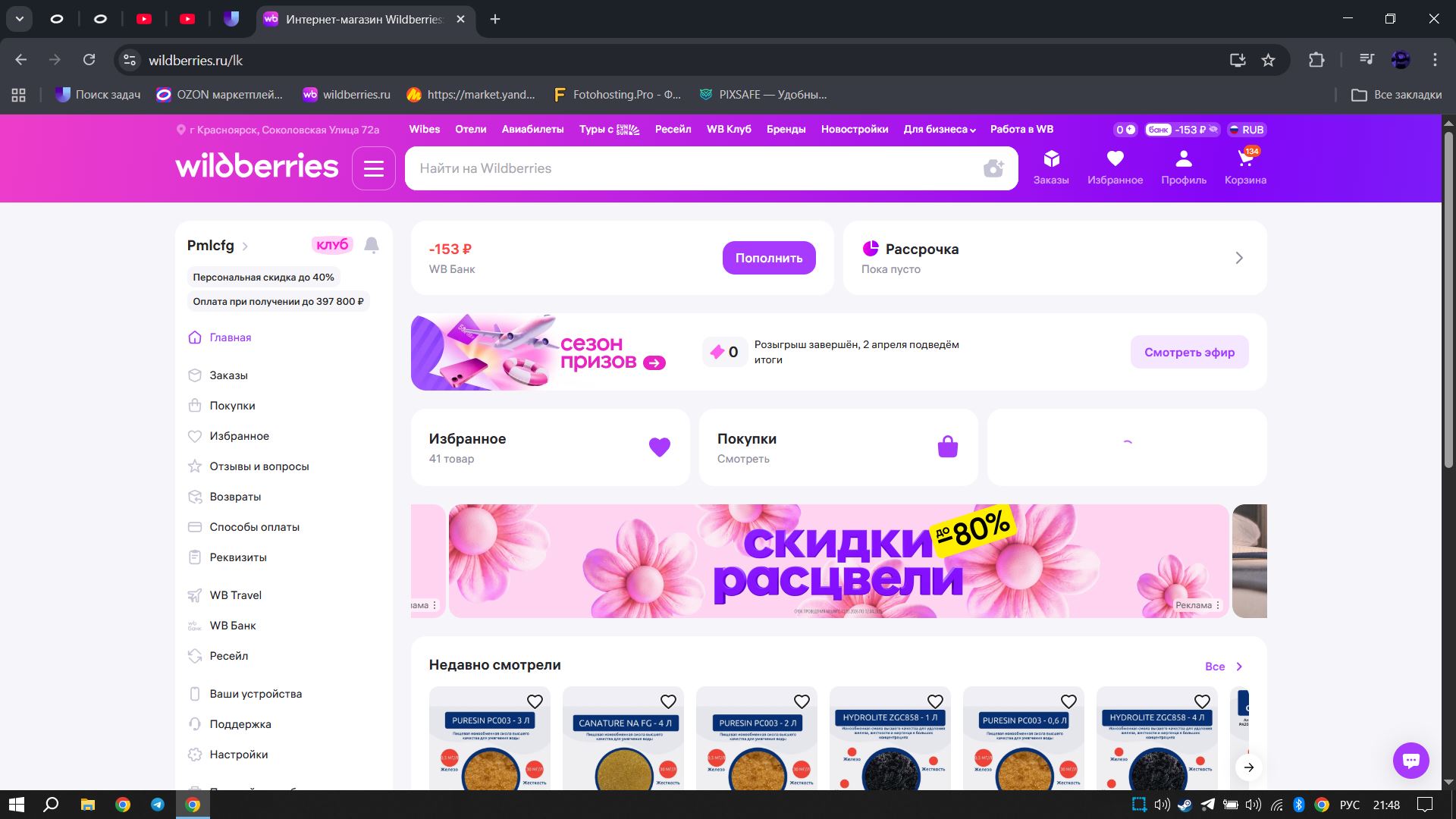Screen dimensions: 1456x819
Task: Toggle favorite heart on HYDROLITE ZGC858 - 1 Л
Action: (x=935, y=701)
